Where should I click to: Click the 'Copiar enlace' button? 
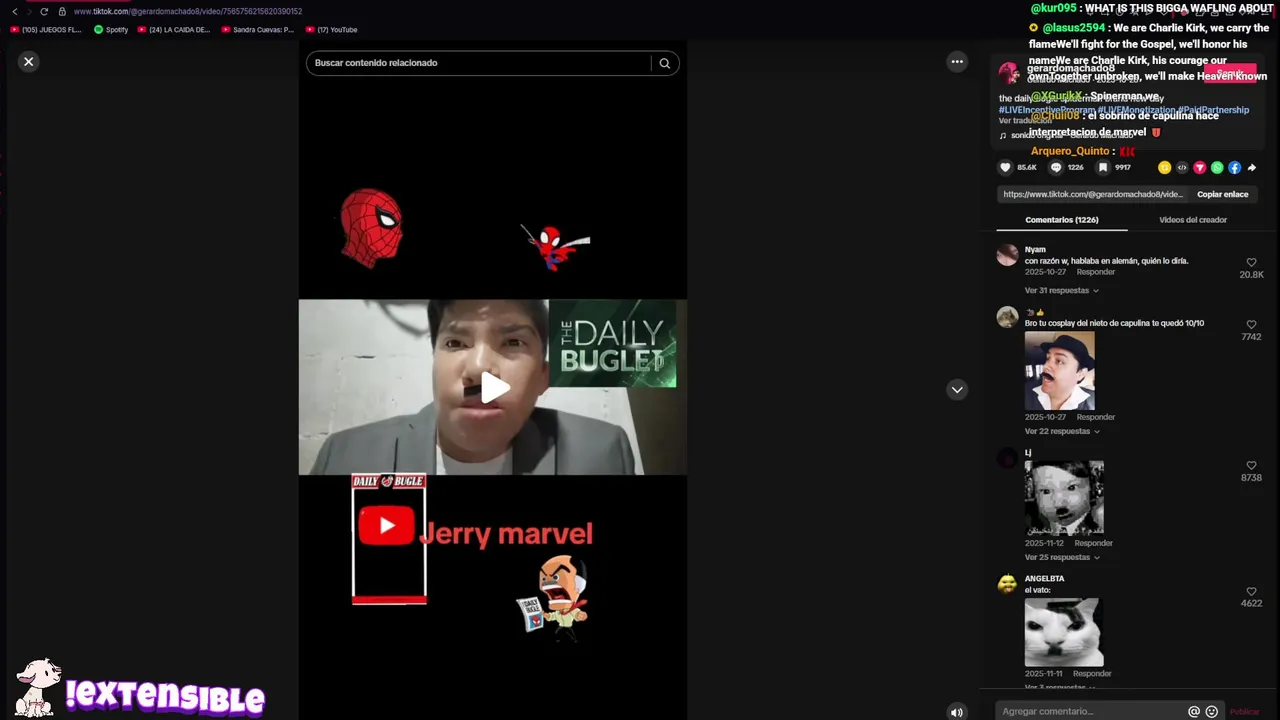point(1222,194)
